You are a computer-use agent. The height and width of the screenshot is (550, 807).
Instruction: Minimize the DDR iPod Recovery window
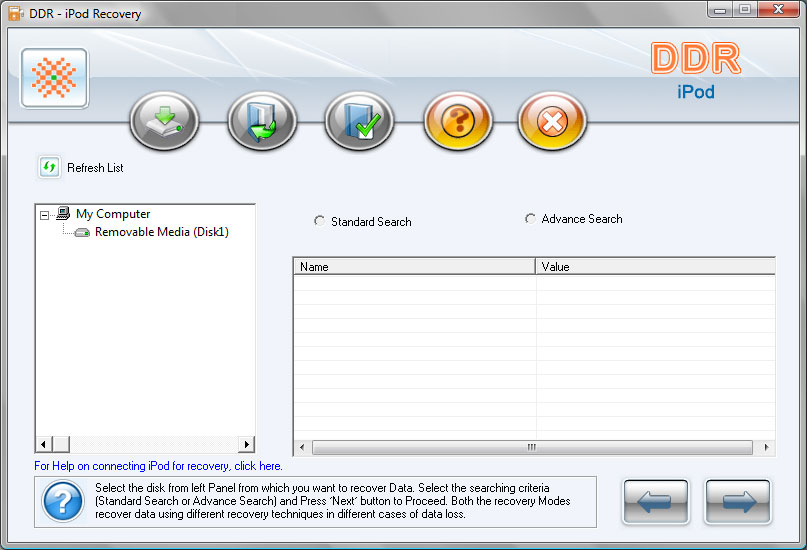click(720, 10)
